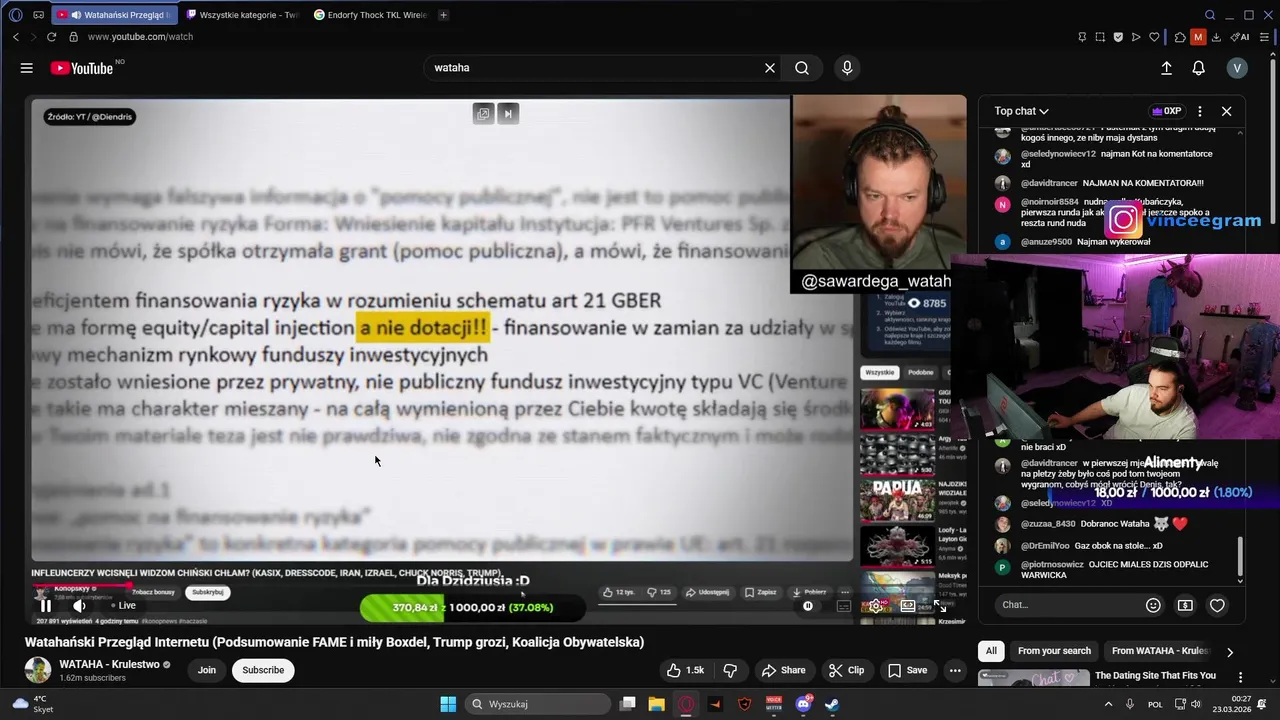Open the upload/create video icon
The height and width of the screenshot is (720, 1280).
click(1166, 68)
